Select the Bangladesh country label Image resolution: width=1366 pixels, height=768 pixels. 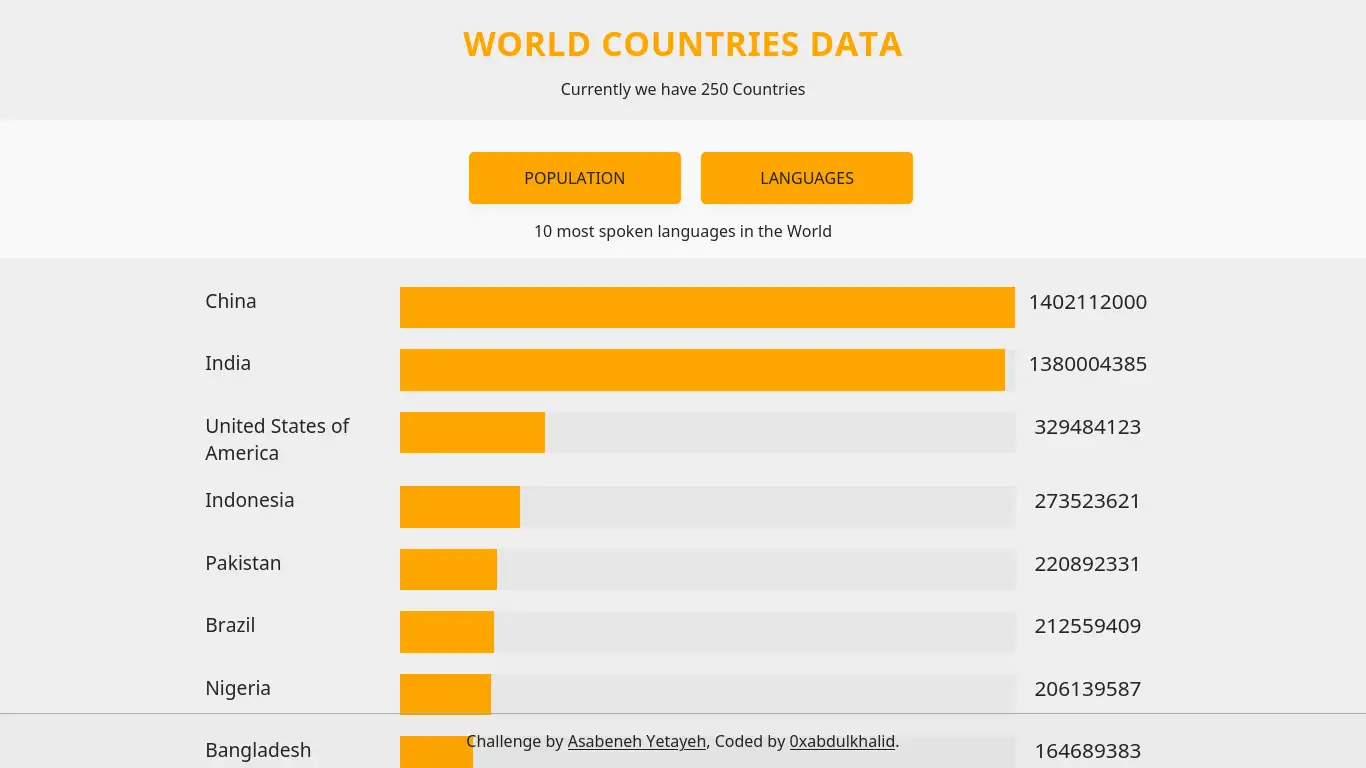pyautogui.click(x=258, y=750)
